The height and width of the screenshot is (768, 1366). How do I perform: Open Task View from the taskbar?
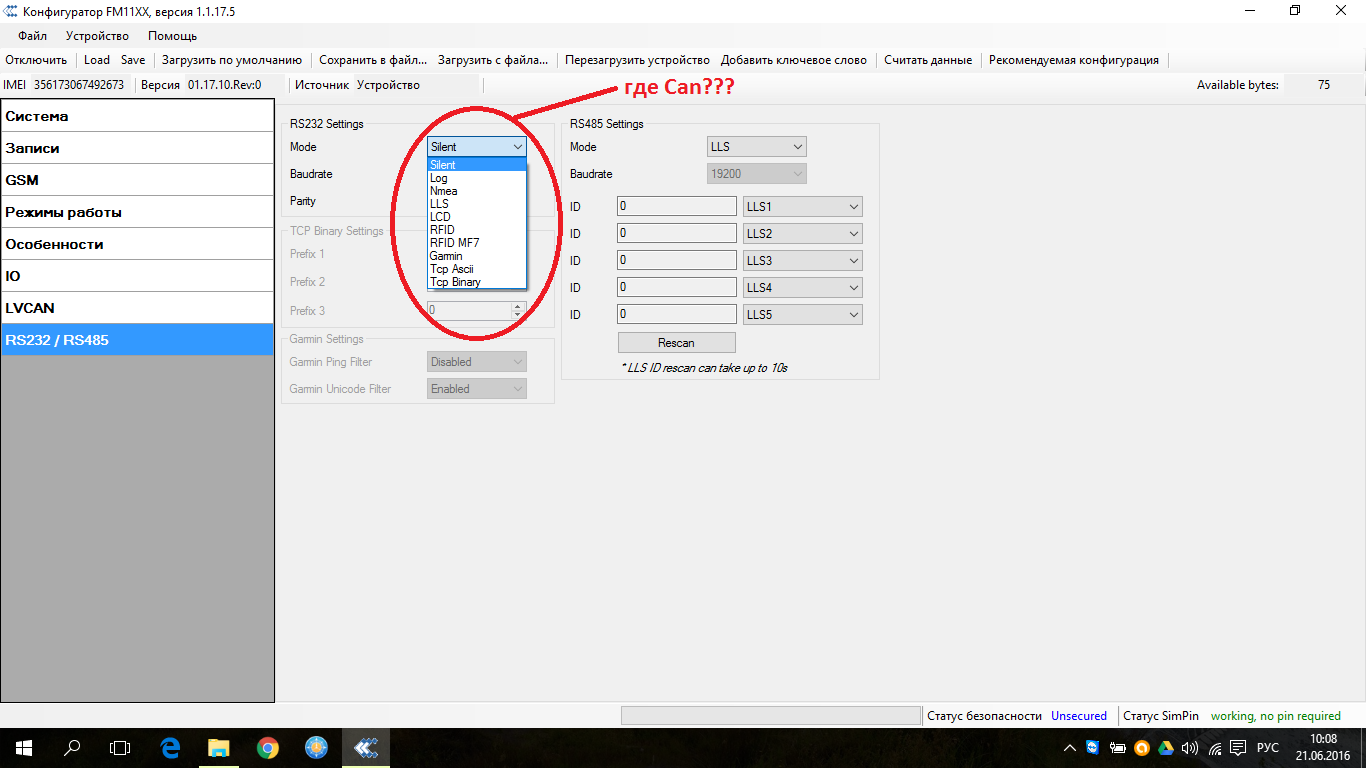coord(120,747)
